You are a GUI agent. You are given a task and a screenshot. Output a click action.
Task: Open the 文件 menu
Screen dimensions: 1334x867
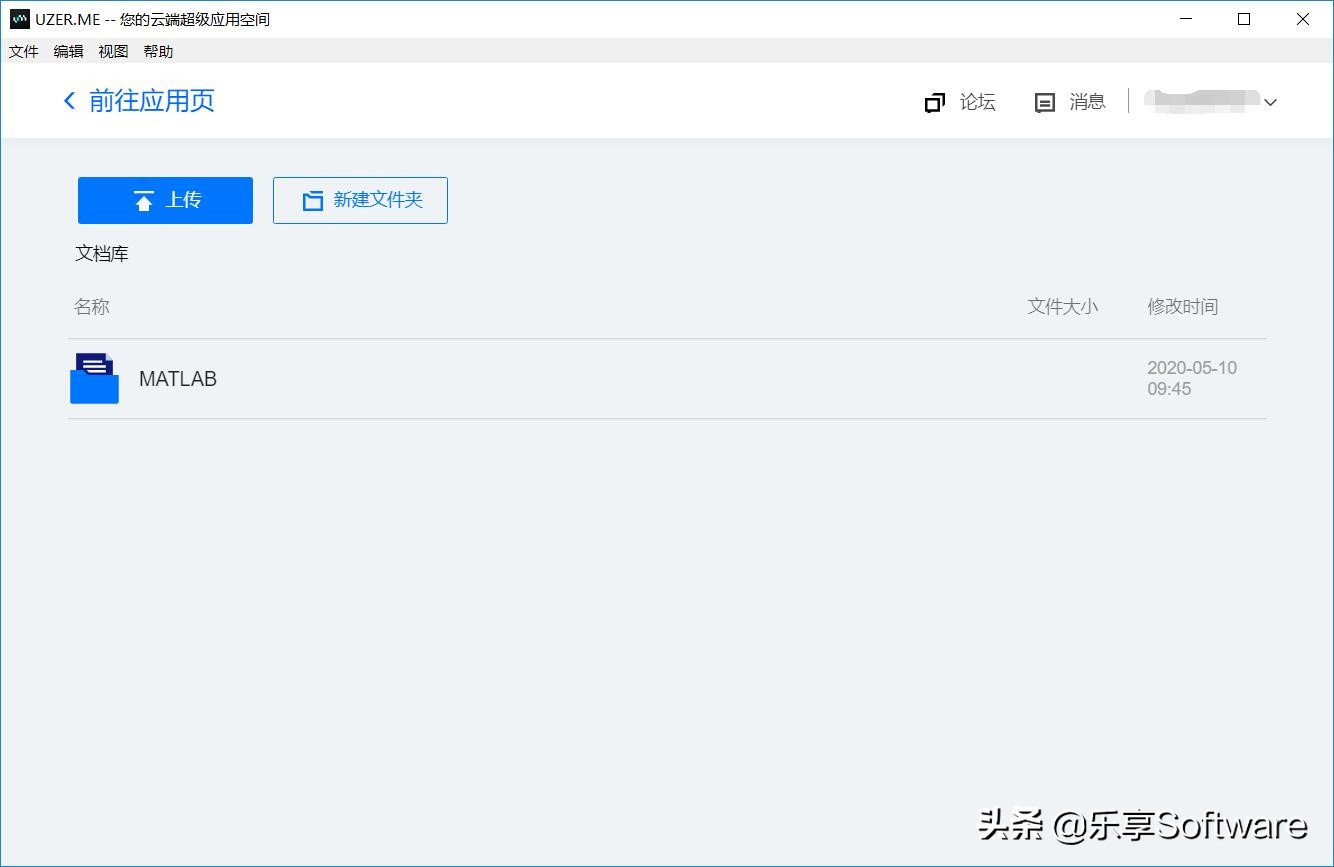pos(23,51)
